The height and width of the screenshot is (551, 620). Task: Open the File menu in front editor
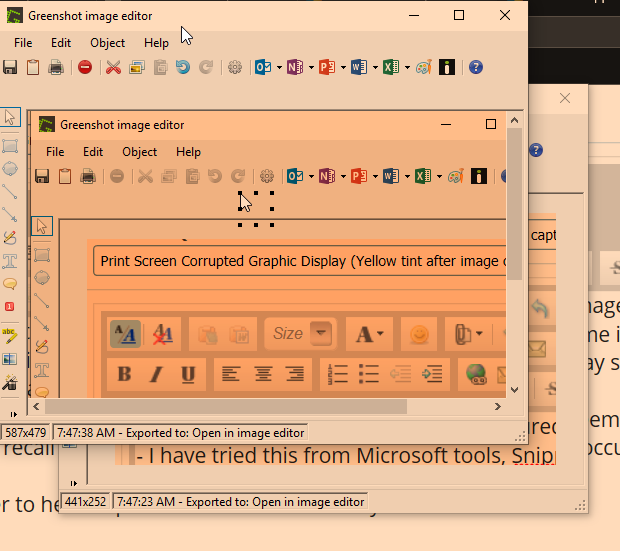[23, 43]
